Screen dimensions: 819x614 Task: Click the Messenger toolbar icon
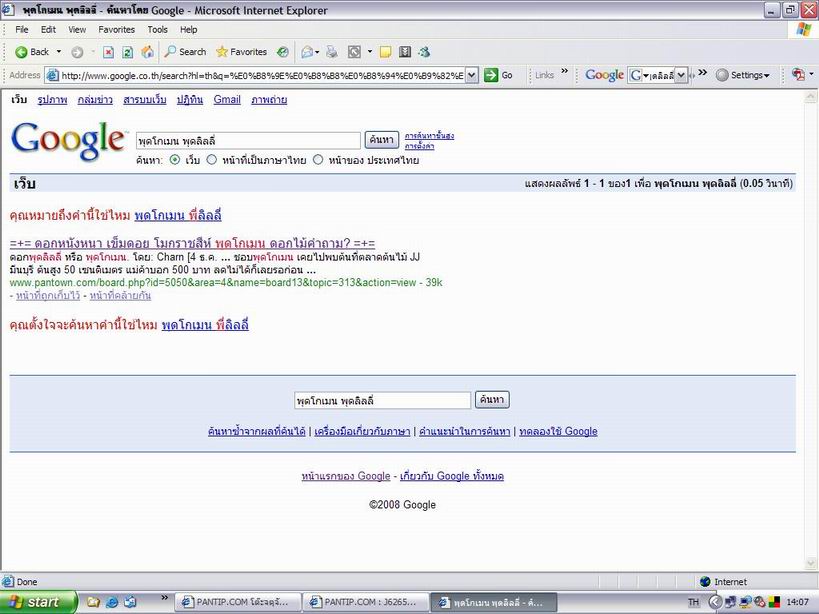tap(424, 52)
